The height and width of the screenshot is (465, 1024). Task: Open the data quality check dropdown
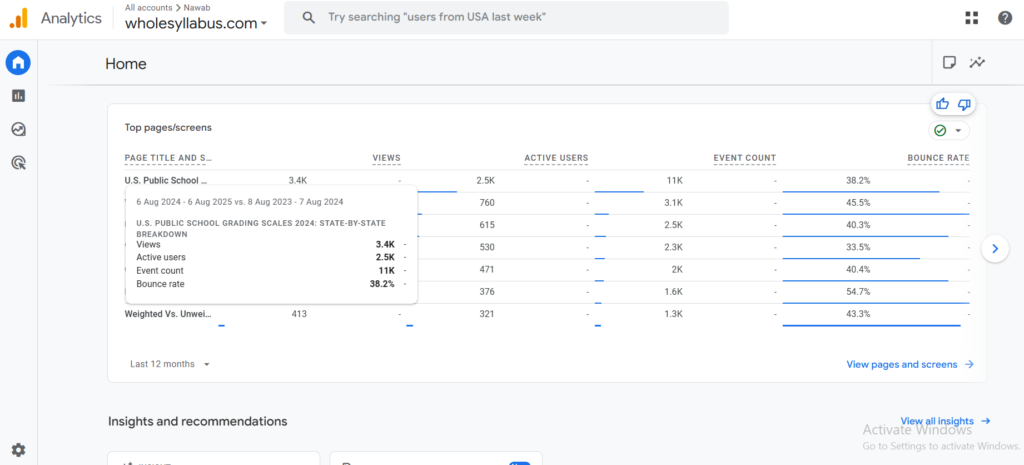pyautogui.click(x=949, y=131)
